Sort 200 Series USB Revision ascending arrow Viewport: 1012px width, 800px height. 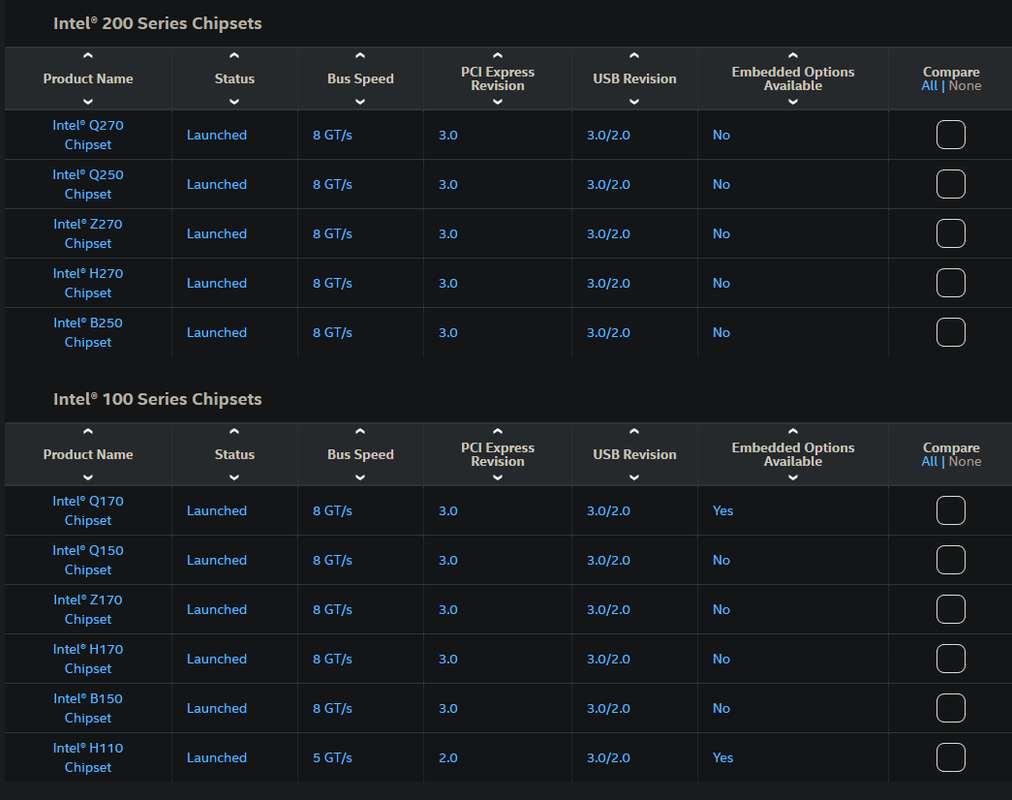tap(634, 56)
